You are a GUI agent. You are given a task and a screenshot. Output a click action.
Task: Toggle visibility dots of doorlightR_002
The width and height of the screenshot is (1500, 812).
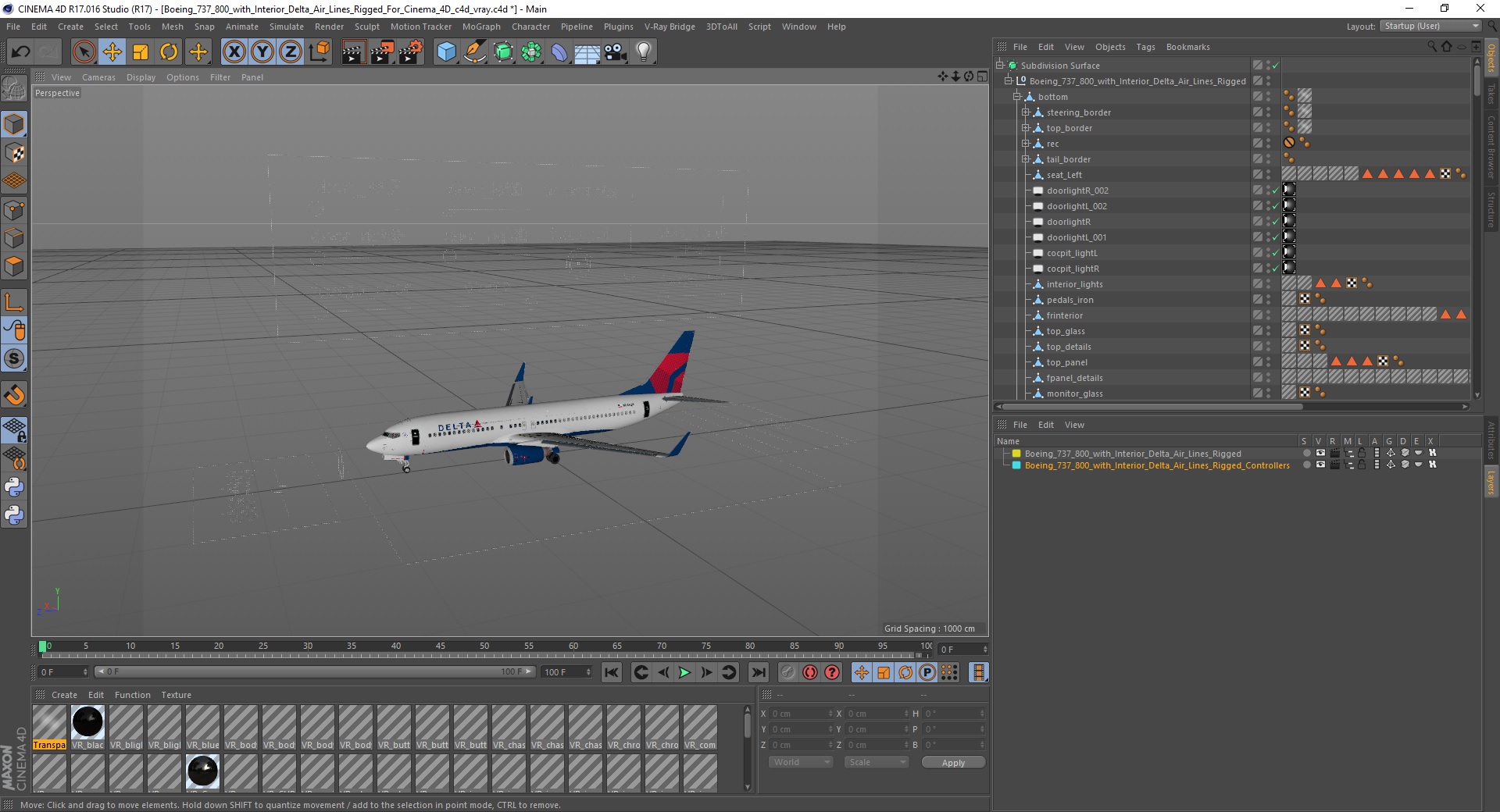point(1268,191)
